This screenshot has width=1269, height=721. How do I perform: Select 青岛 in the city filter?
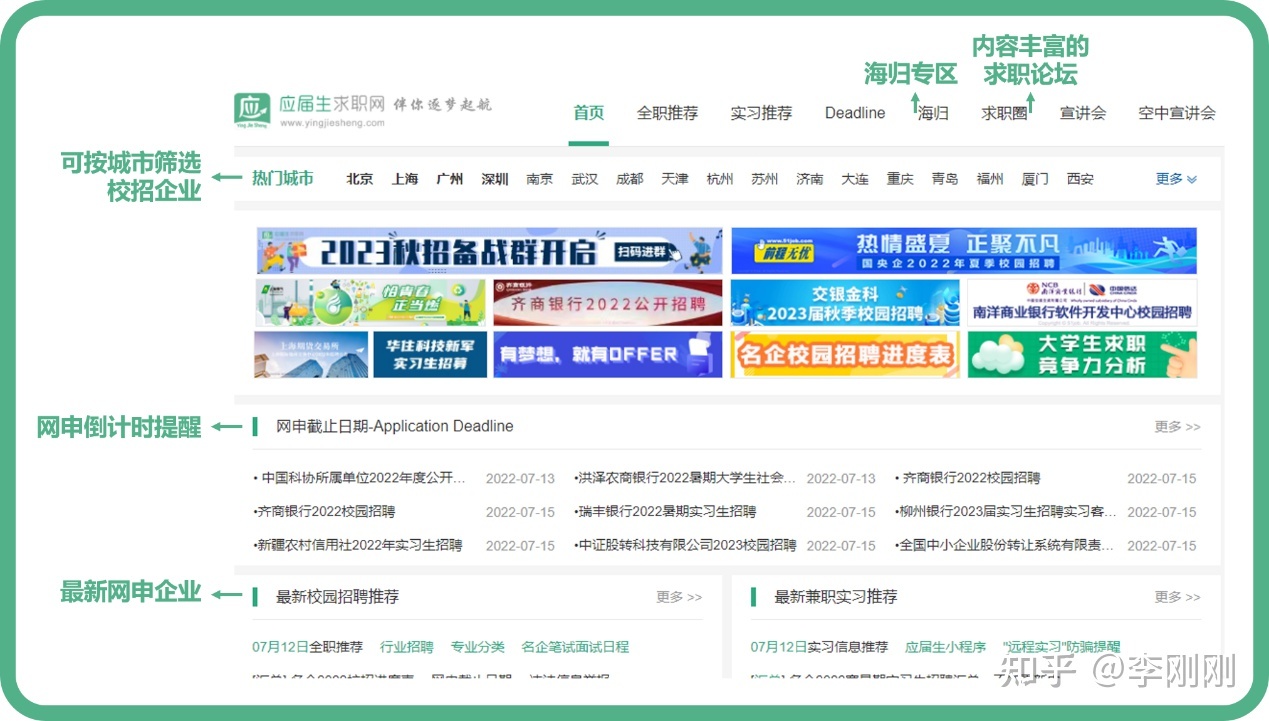[945, 179]
